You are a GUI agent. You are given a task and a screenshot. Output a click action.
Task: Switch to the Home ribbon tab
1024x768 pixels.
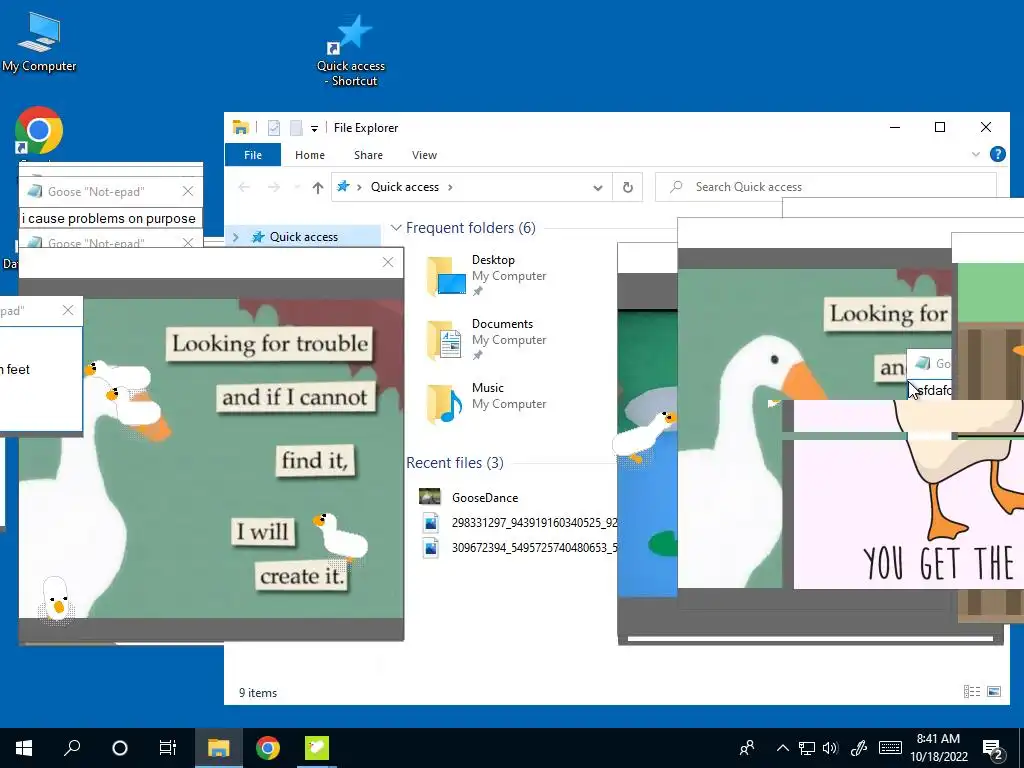click(x=310, y=155)
